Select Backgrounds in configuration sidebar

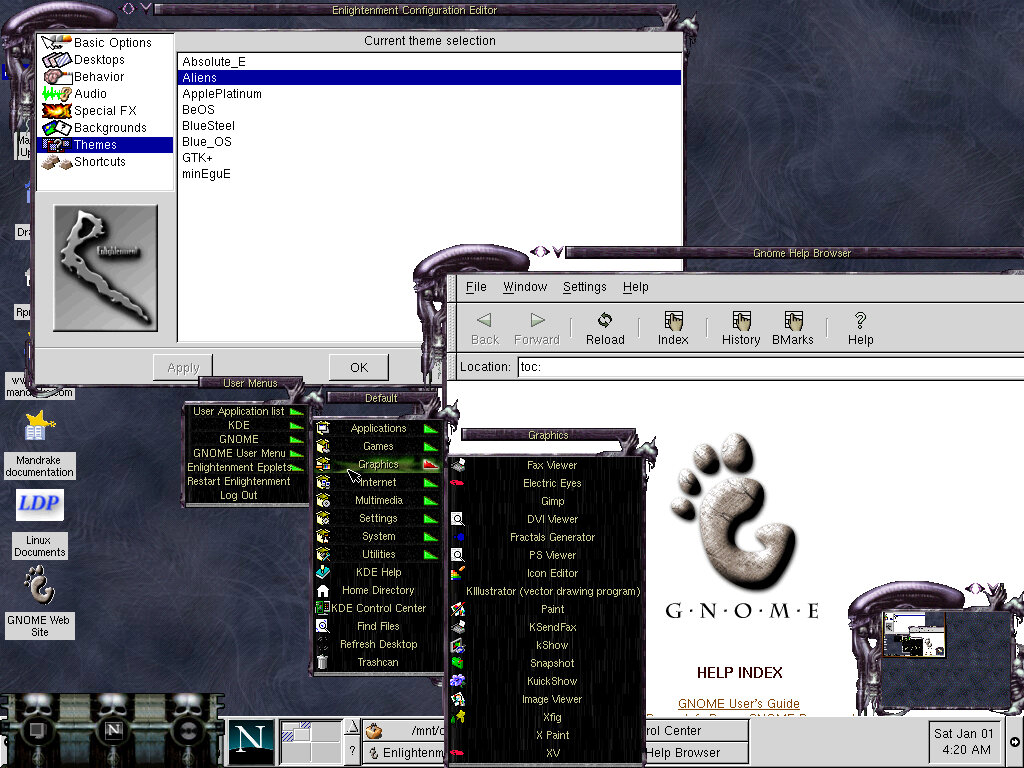(109, 128)
